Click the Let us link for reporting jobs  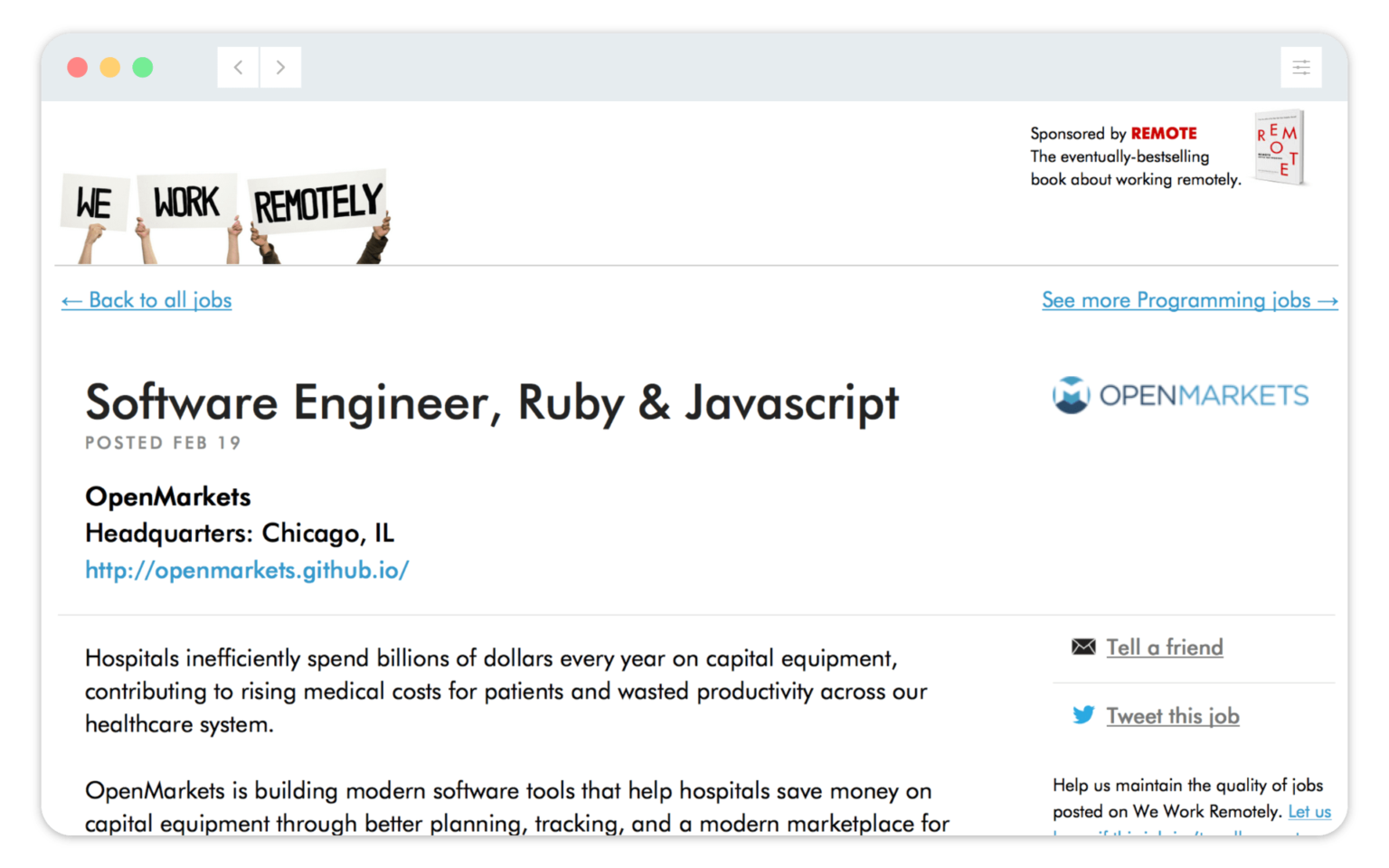pos(1309,812)
